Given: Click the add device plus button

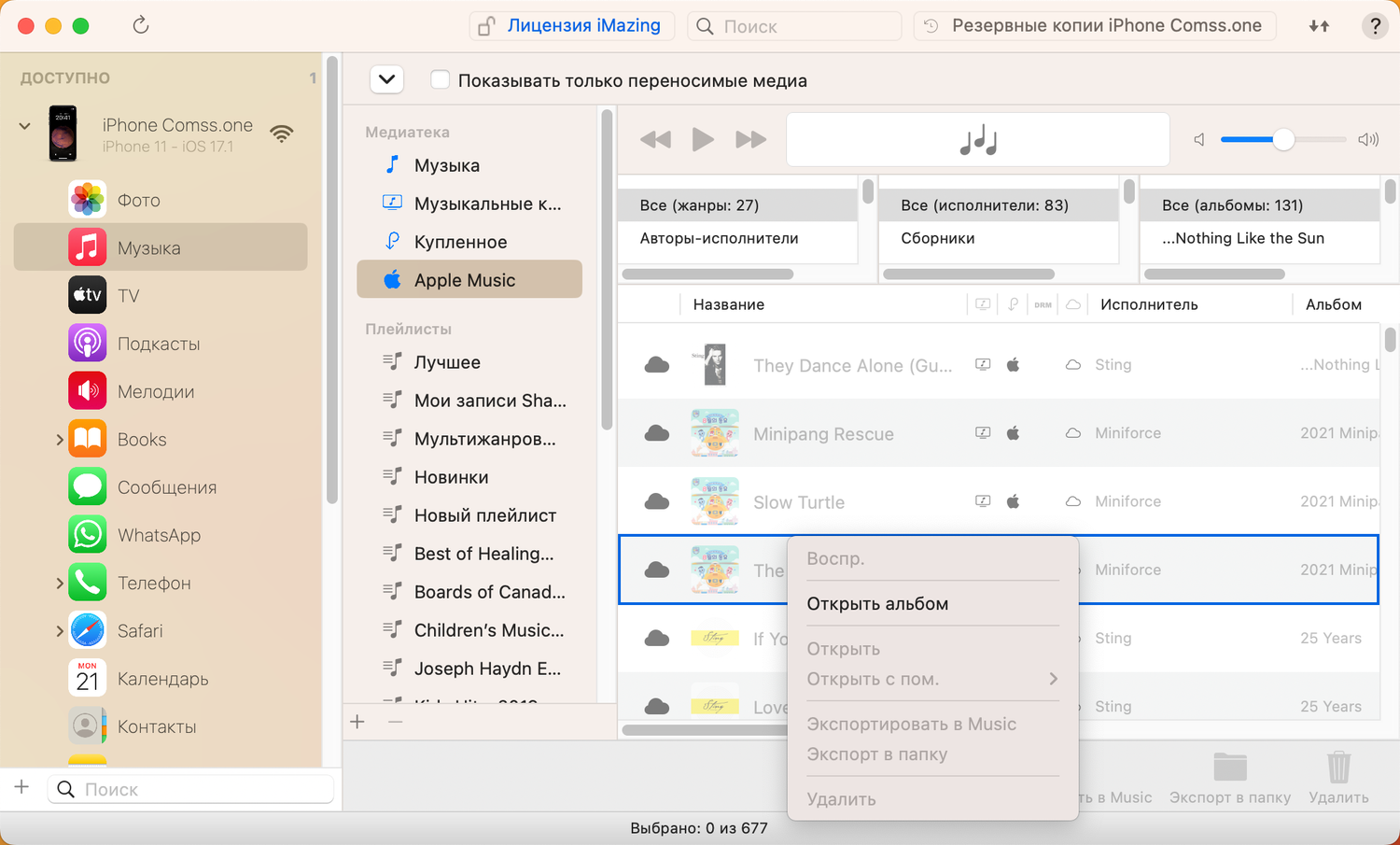Looking at the screenshot, I should 21,788.
